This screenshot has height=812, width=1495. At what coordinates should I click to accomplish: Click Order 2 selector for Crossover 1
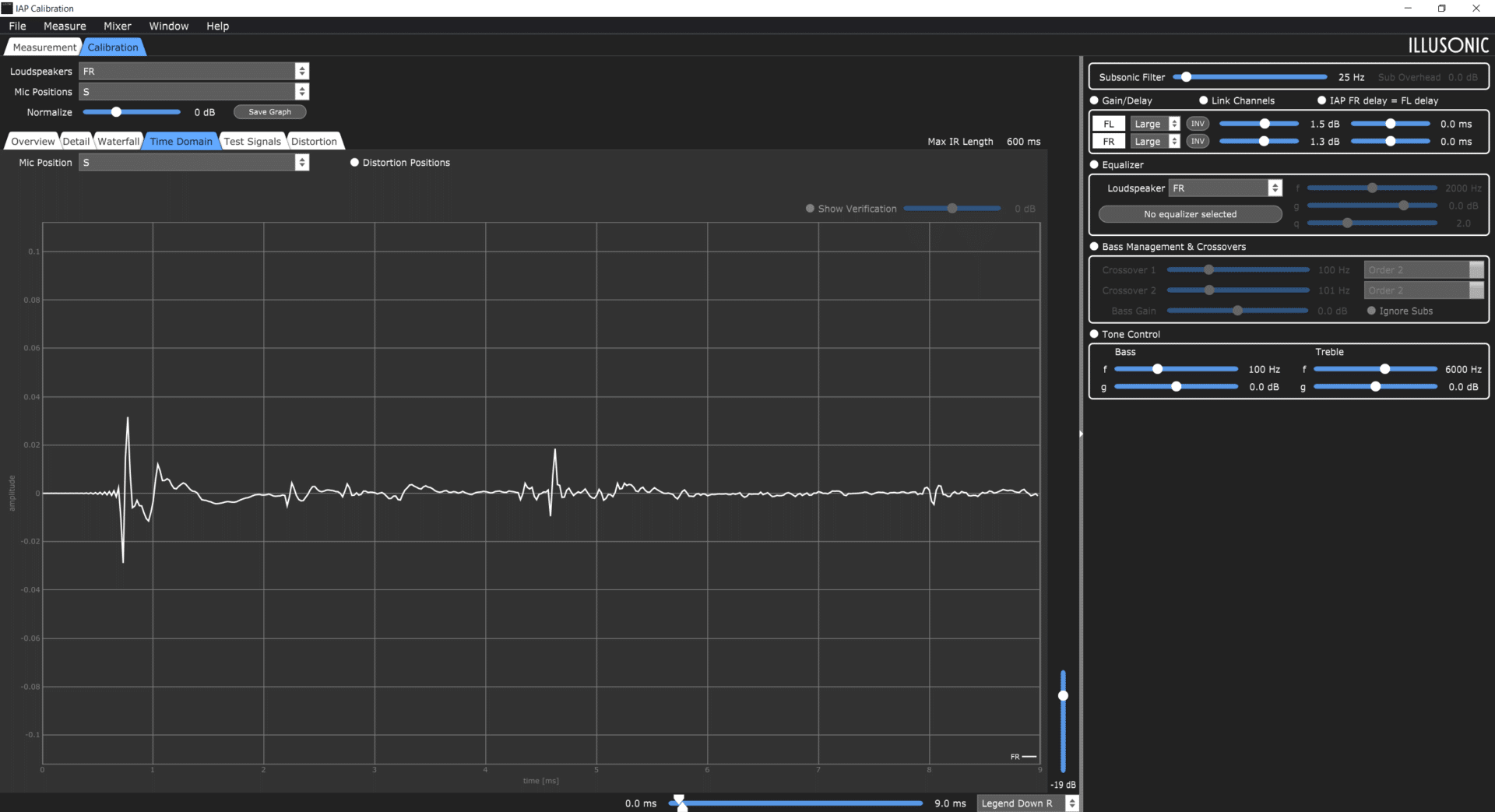[1424, 269]
